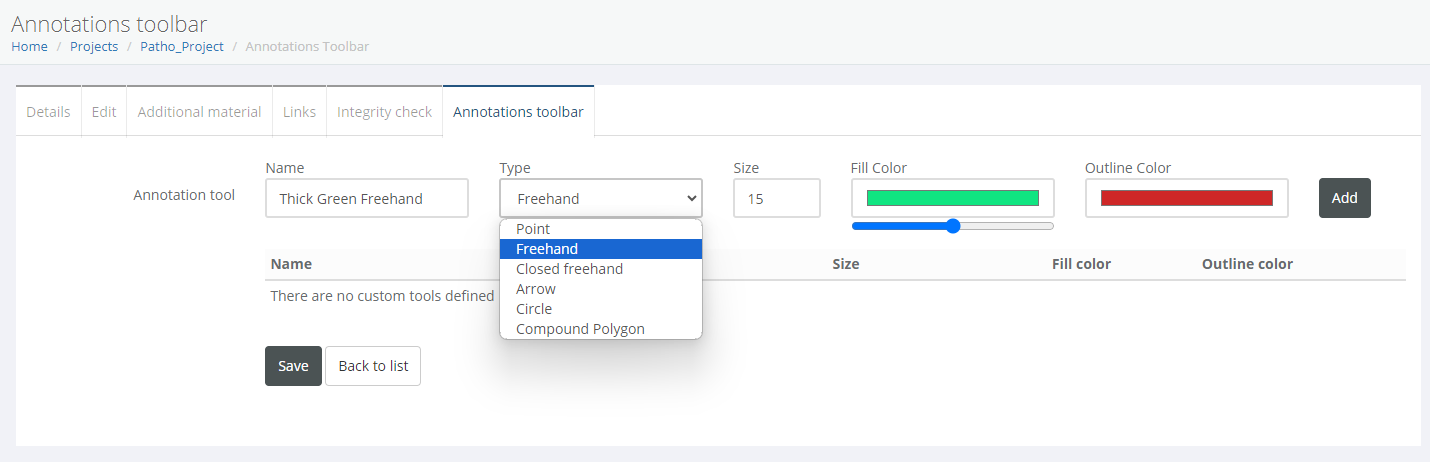This screenshot has height=462, width=1430.
Task: Click the Size input field
Action: pyautogui.click(x=776, y=198)
